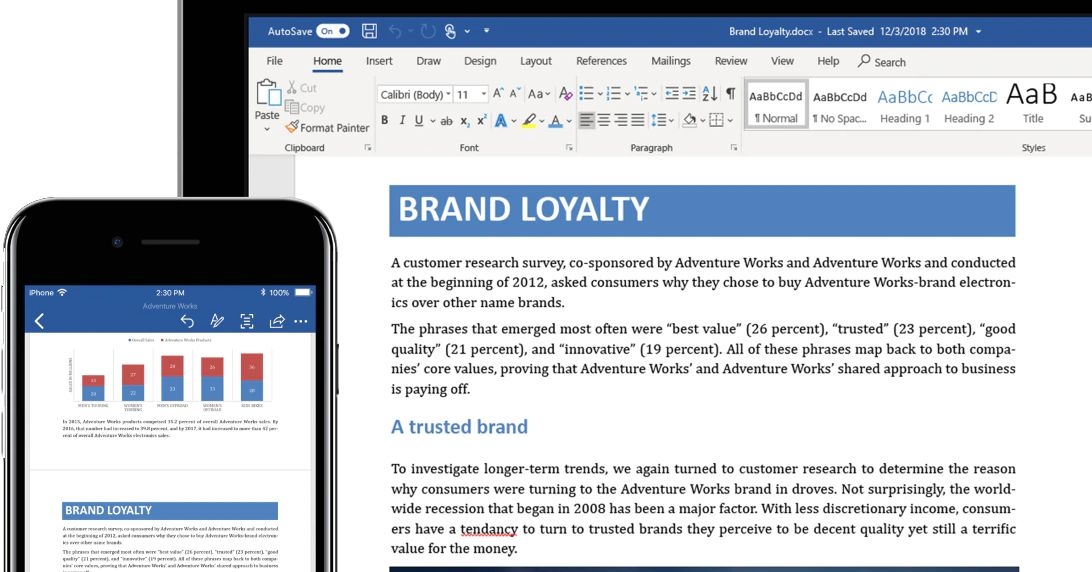Click the Sort A-Z icon

709,94
